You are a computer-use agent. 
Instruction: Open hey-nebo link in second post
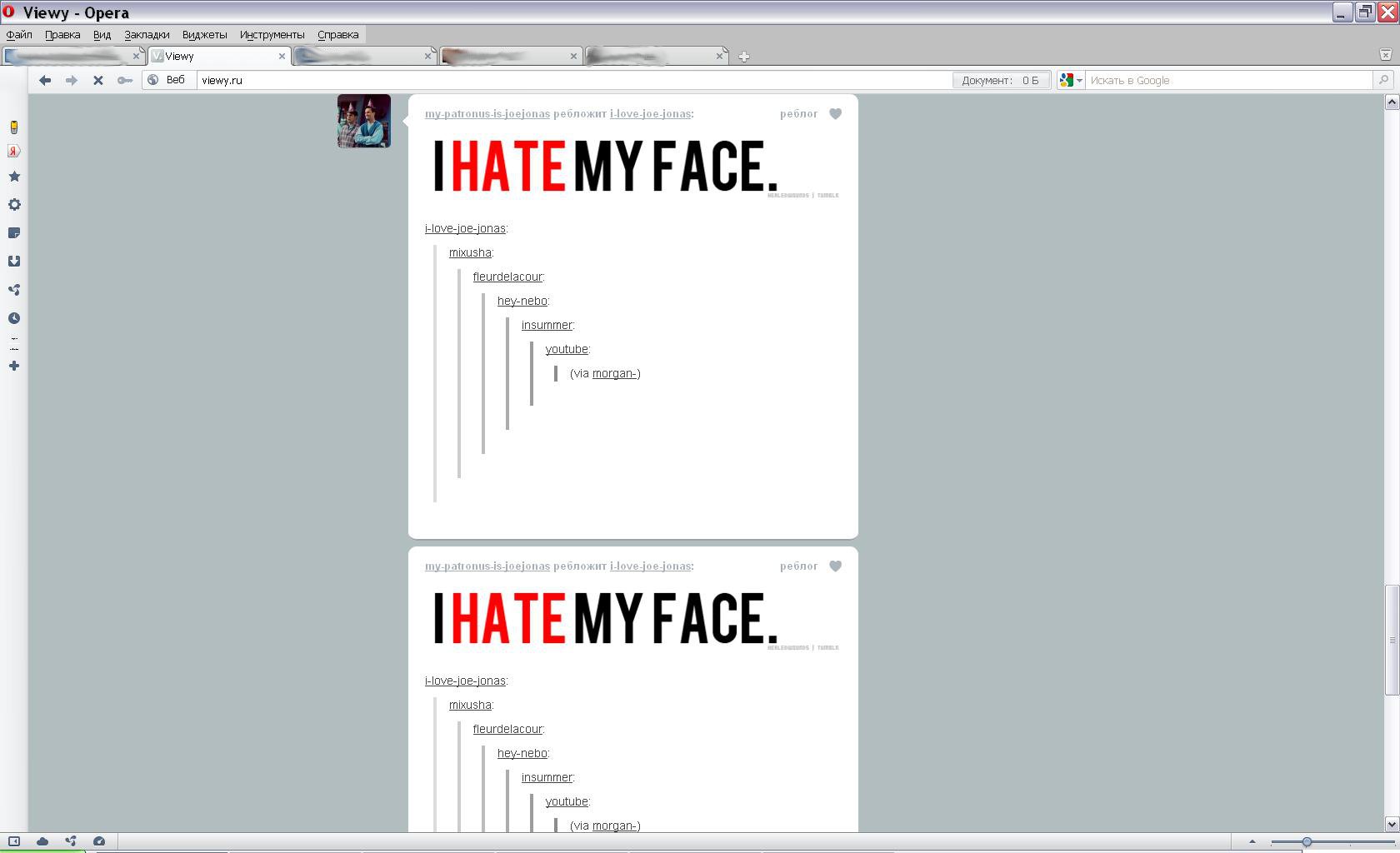[522, 753]
